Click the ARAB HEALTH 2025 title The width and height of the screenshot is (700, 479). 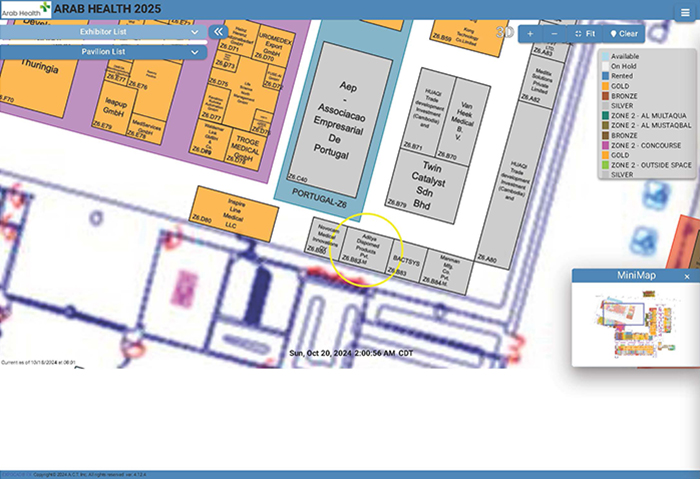(107, 9)
